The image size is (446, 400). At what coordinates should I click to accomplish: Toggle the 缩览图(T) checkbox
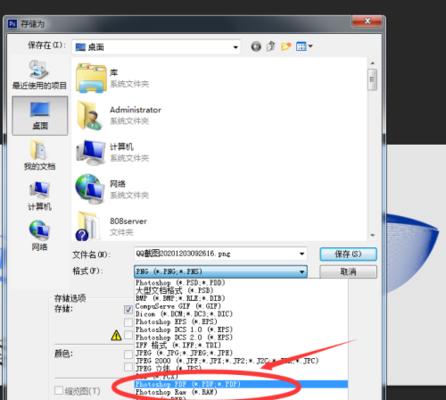tap(59, 390)
